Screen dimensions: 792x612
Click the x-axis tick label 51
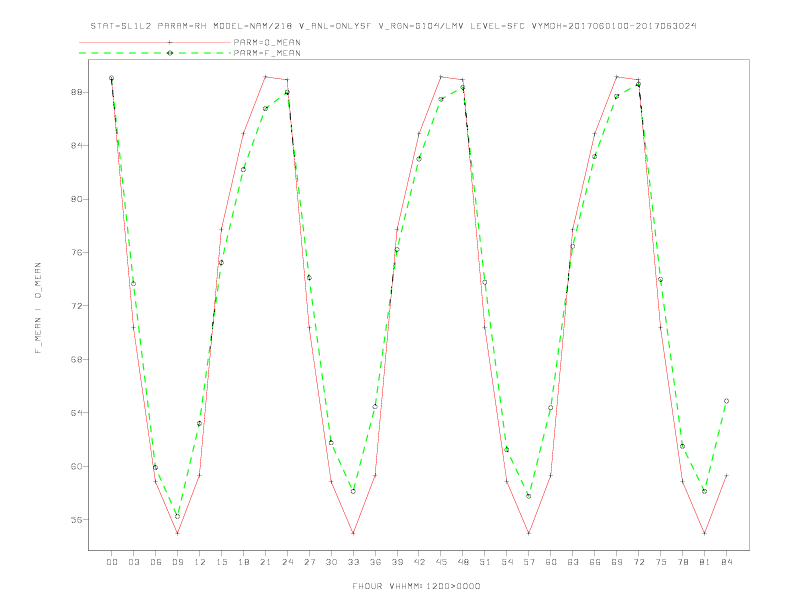pyautogui.click(x=485, y=562)
